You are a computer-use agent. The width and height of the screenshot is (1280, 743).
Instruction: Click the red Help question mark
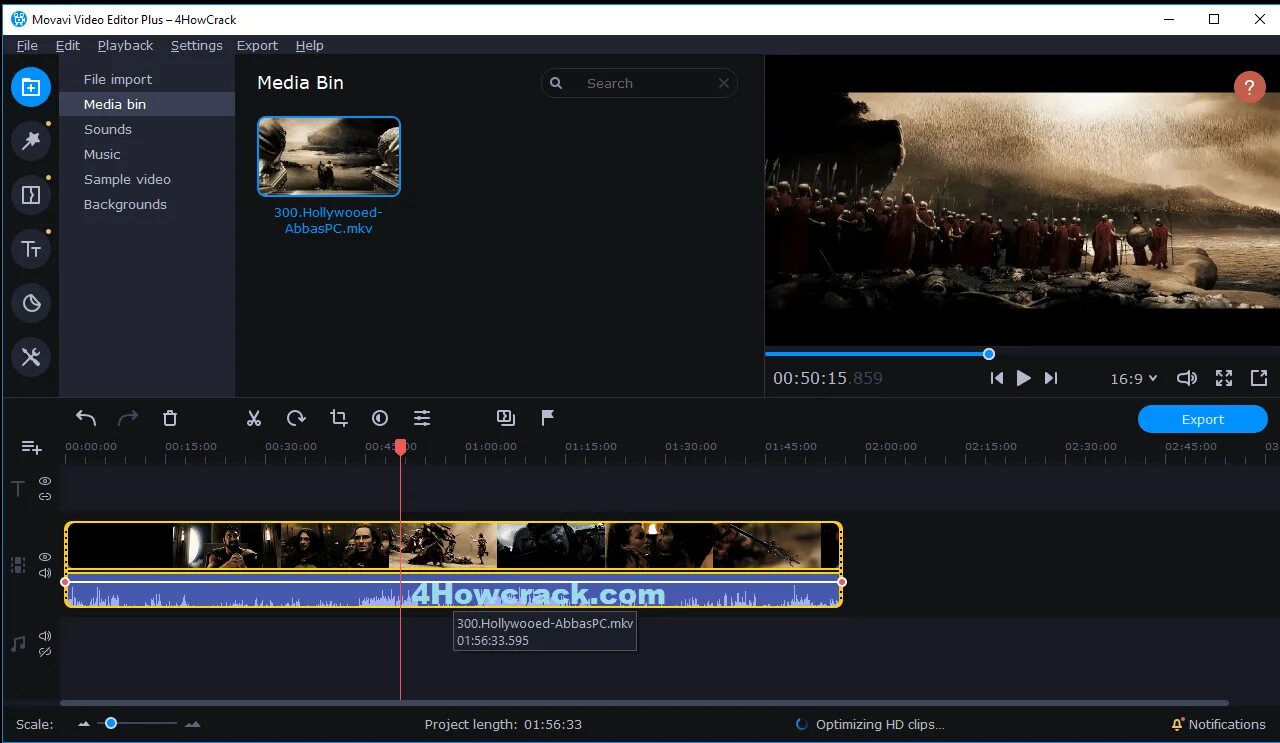[x=1249, y=87]
